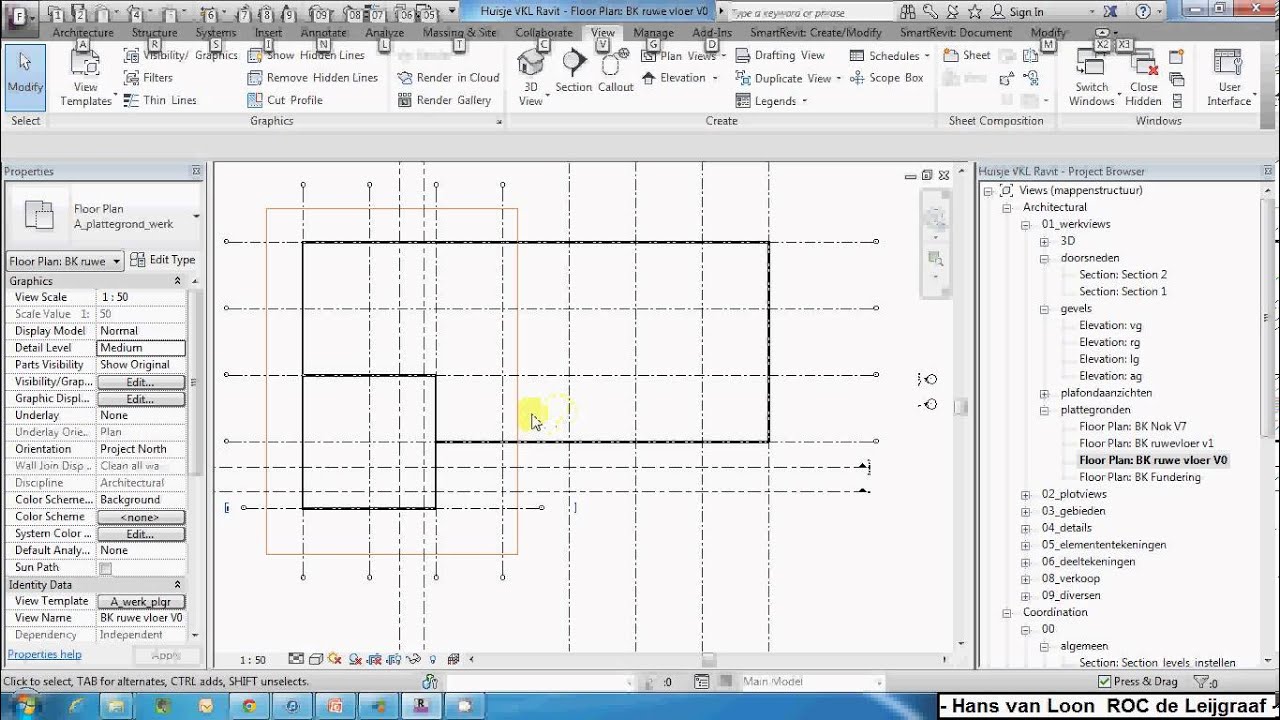Image resolution: width=1280 pixels, height=720 pixels.
Task: Activate the Show Hidden Lines tool
Action: [305, 55]
